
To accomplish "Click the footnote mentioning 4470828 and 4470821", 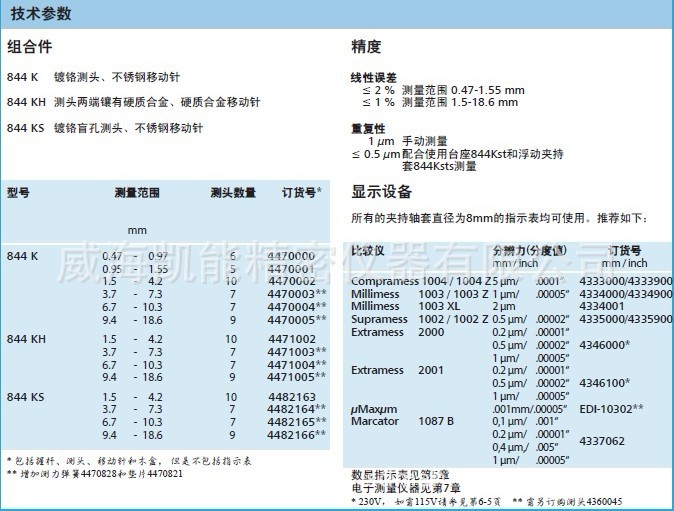I will (95, 474).
